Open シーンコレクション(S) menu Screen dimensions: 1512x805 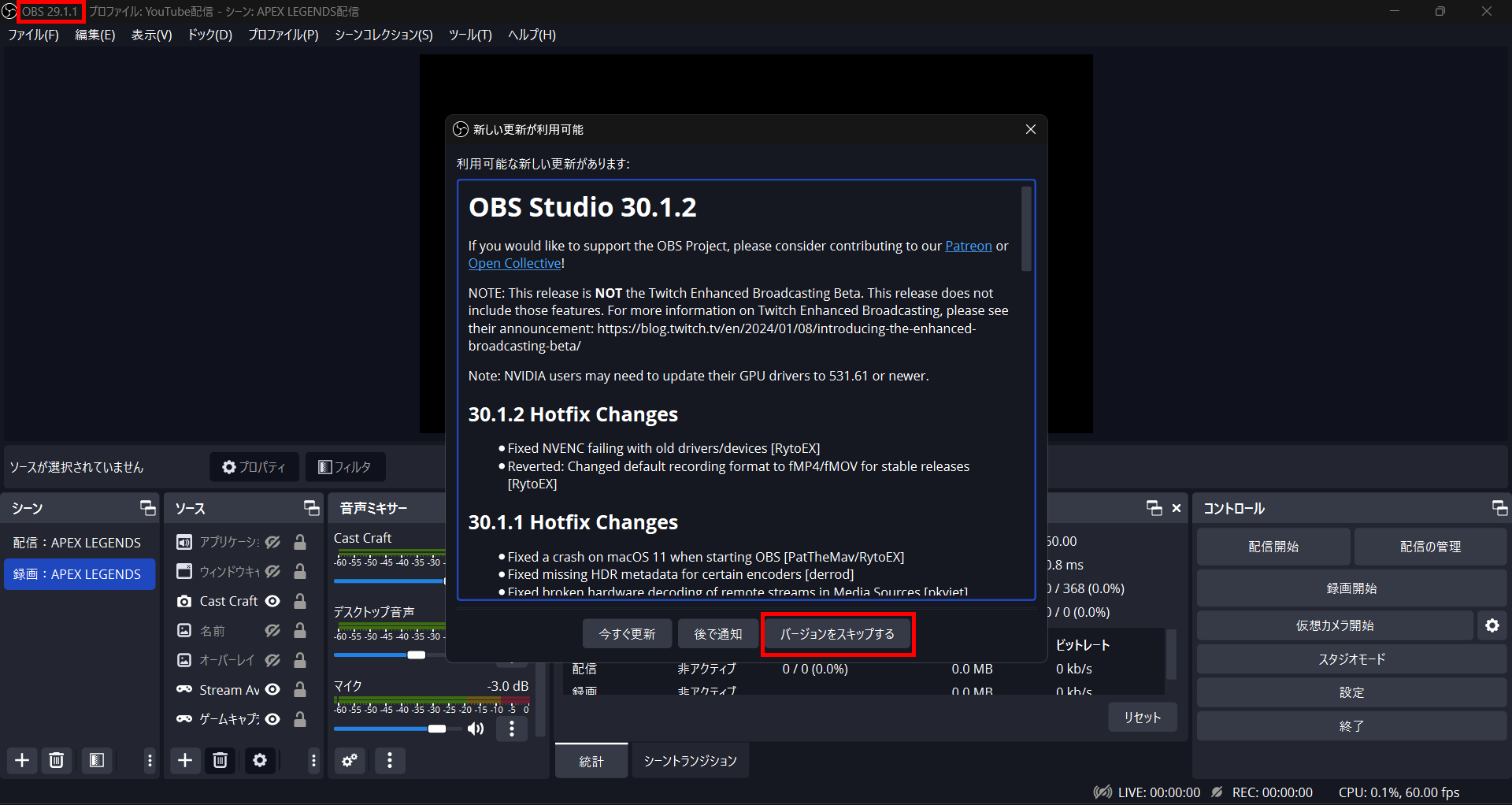click(x=384, y=35)
